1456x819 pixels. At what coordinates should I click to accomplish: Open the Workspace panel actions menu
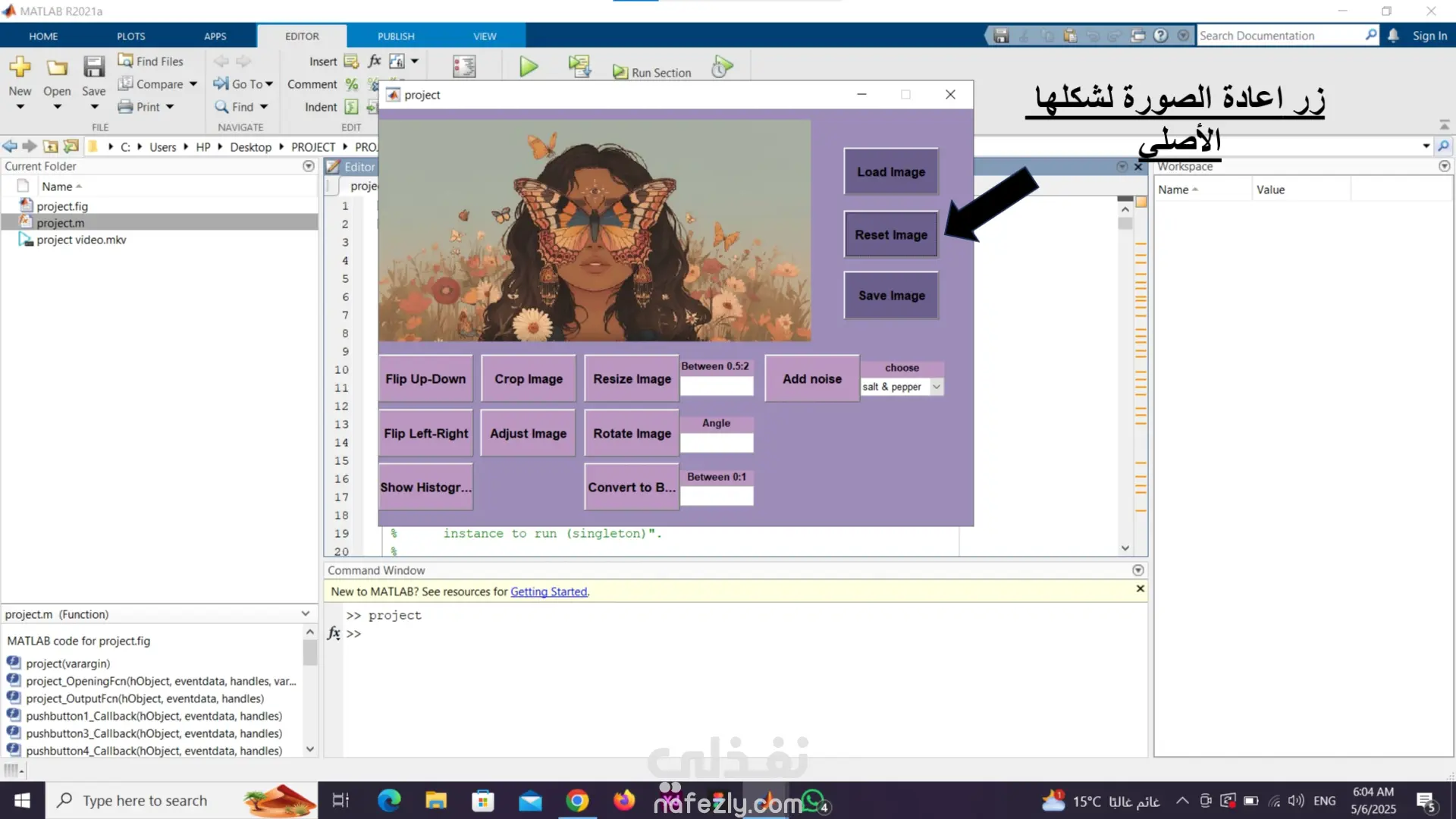coord(1445,166)
